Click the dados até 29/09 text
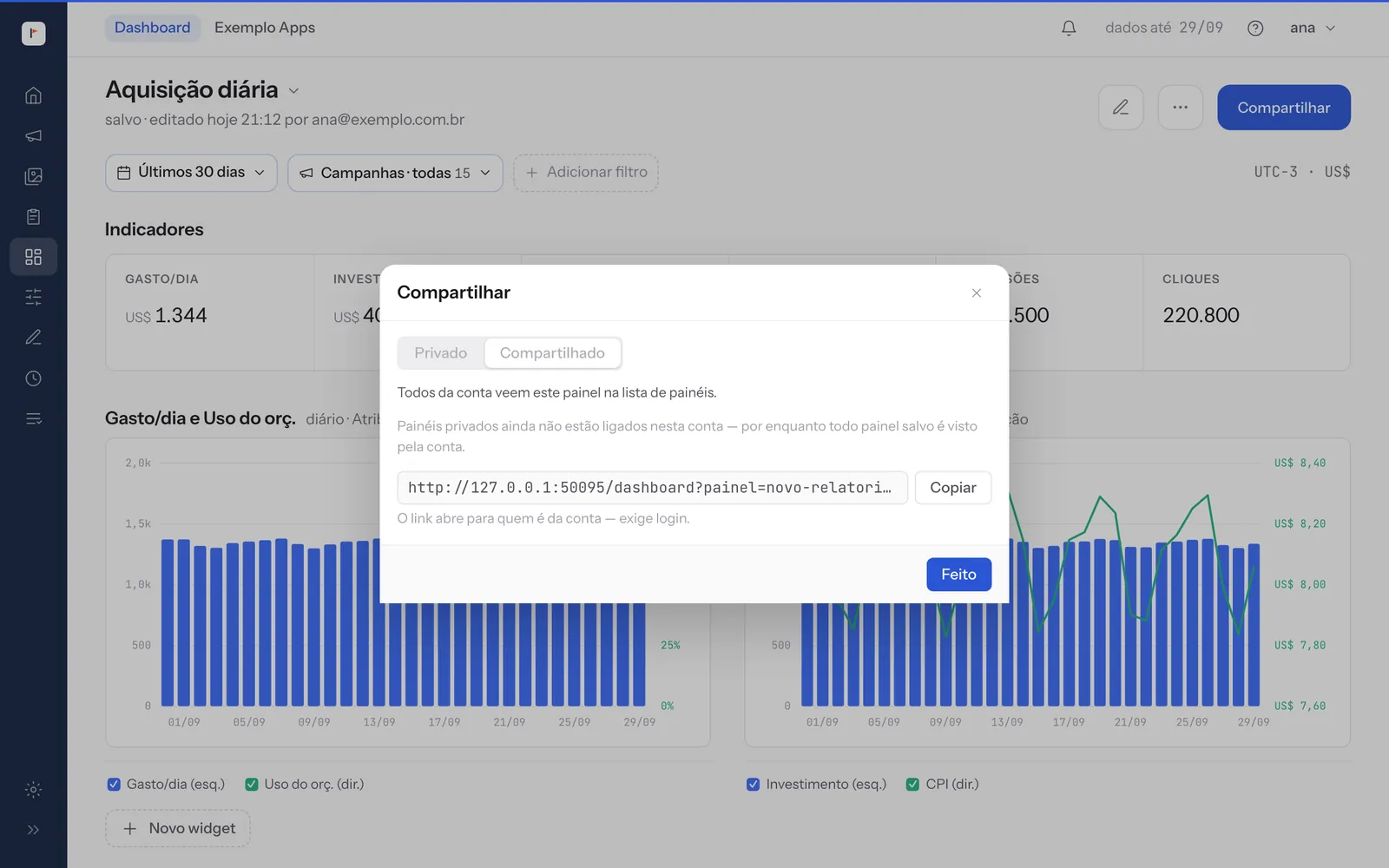This screenshot has width=1389, height=868. pos(1163,28)
